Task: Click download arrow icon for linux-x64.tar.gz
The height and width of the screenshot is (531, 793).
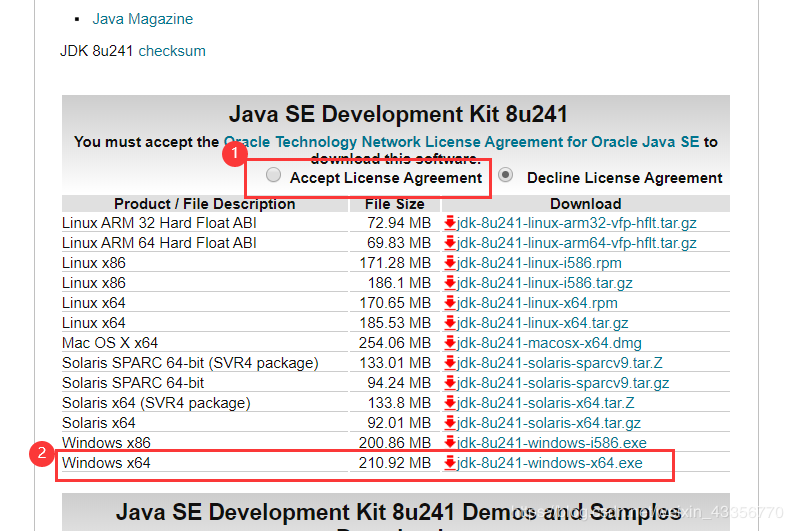Action: pos(450,323)
